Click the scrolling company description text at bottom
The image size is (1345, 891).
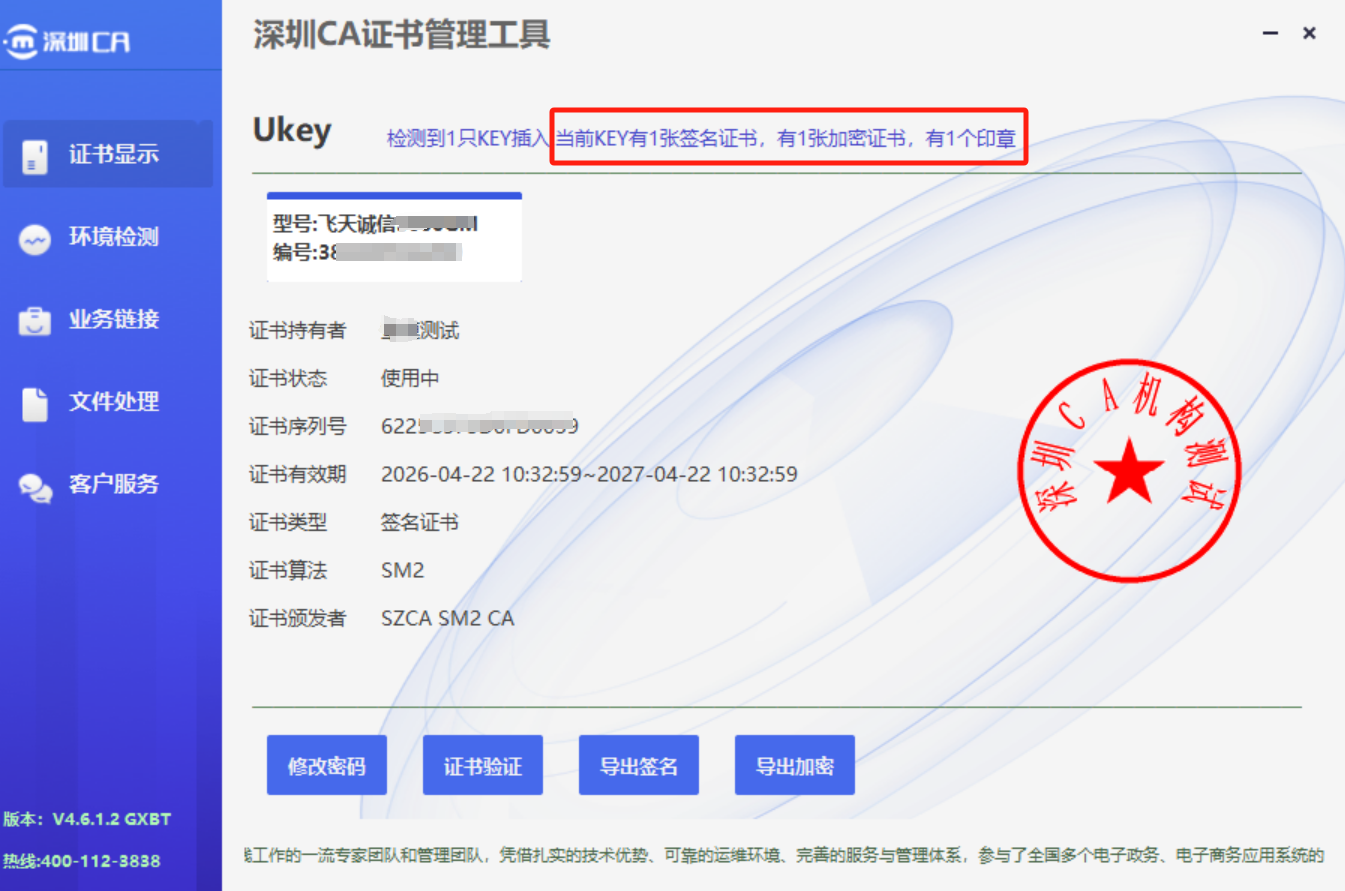pyautogui.click(x=784, y=856)
